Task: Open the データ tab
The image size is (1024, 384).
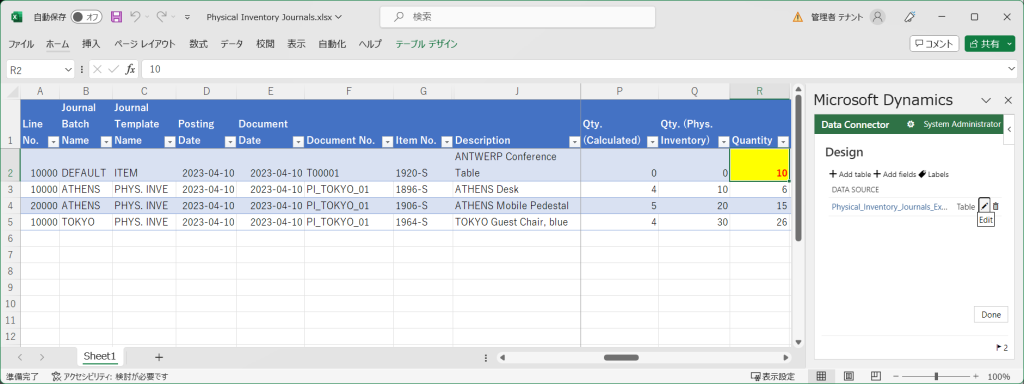Action: point(231,44)
